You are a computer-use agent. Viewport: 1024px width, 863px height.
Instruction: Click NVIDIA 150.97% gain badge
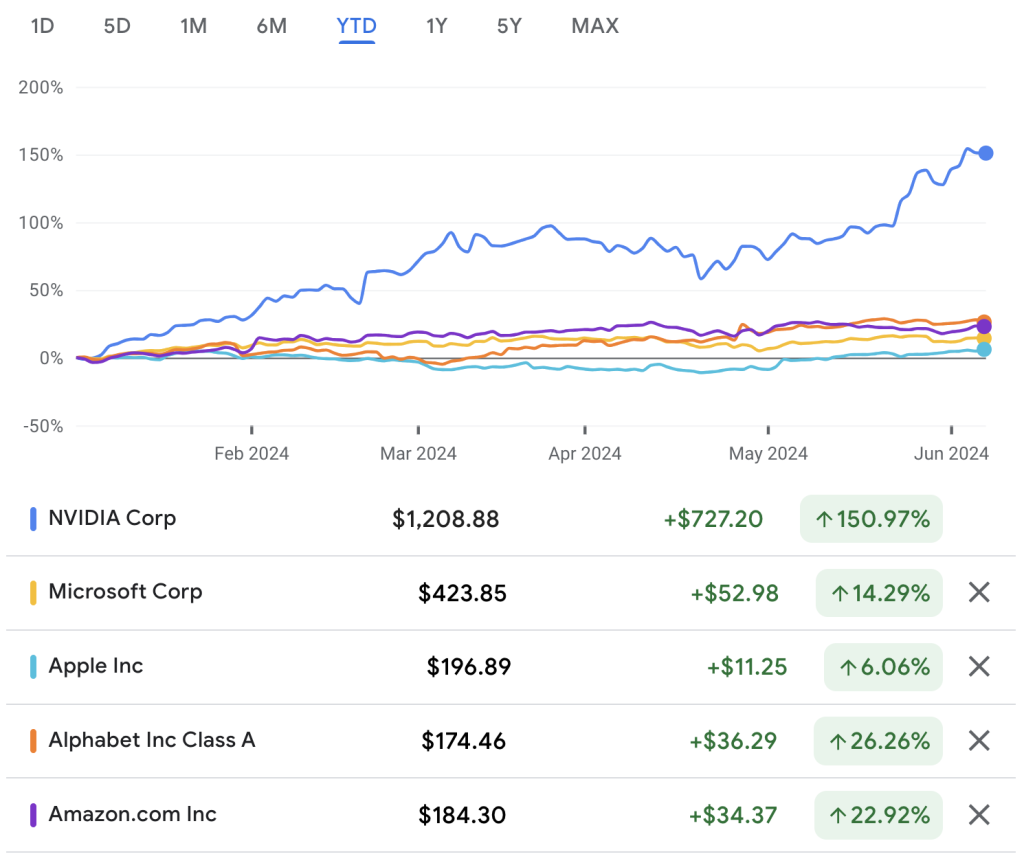click(871, 519)
